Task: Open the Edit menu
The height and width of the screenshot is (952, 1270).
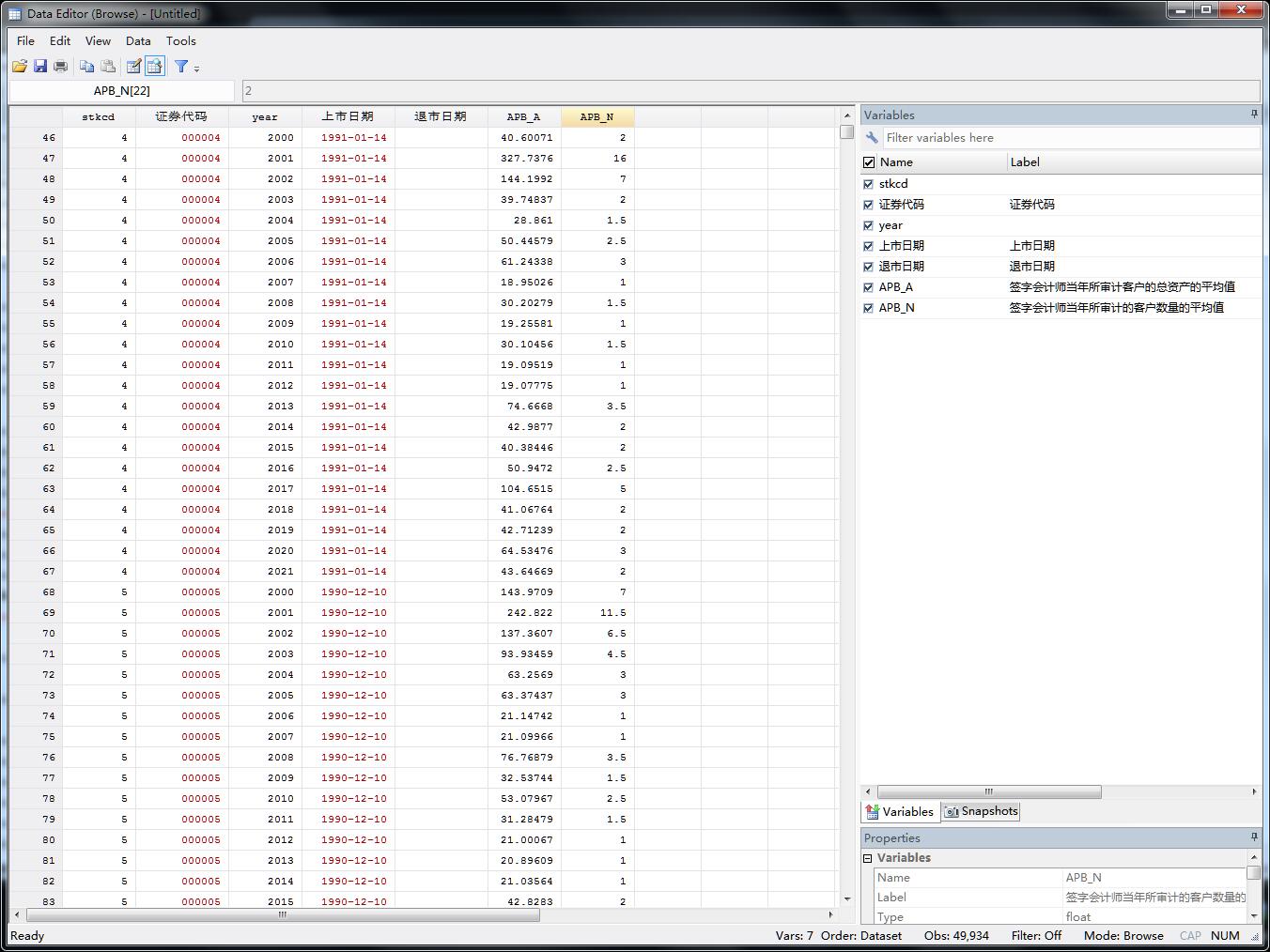Action: 60,40
